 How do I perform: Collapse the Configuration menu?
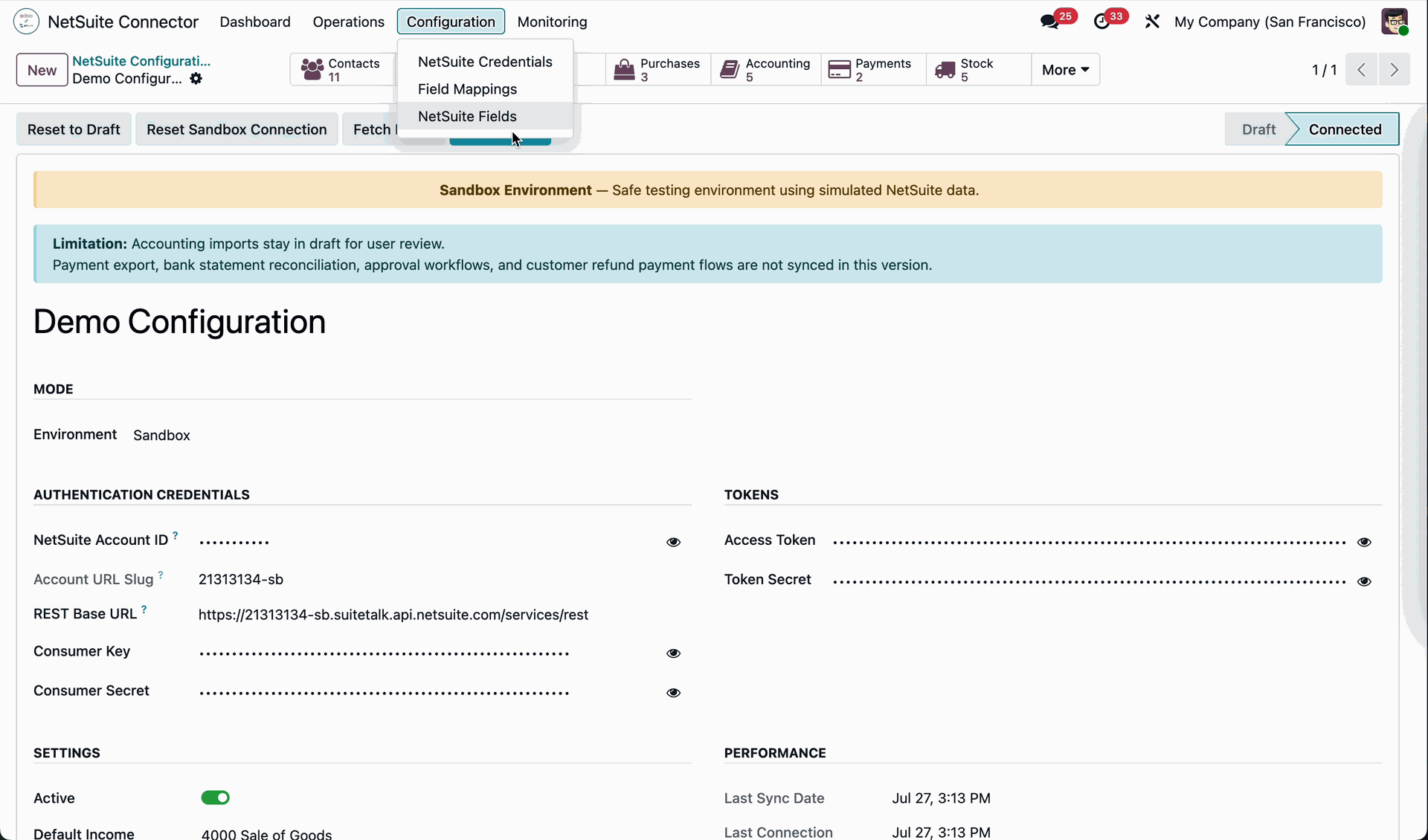point(451,22)
